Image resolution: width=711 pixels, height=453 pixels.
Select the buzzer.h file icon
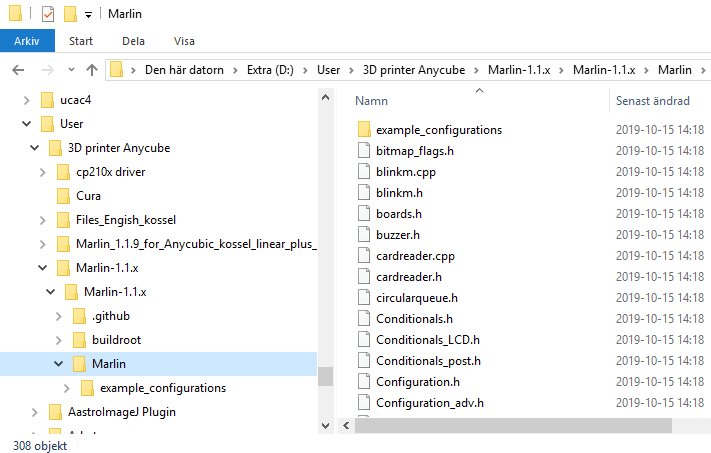[x=364, y=234]
